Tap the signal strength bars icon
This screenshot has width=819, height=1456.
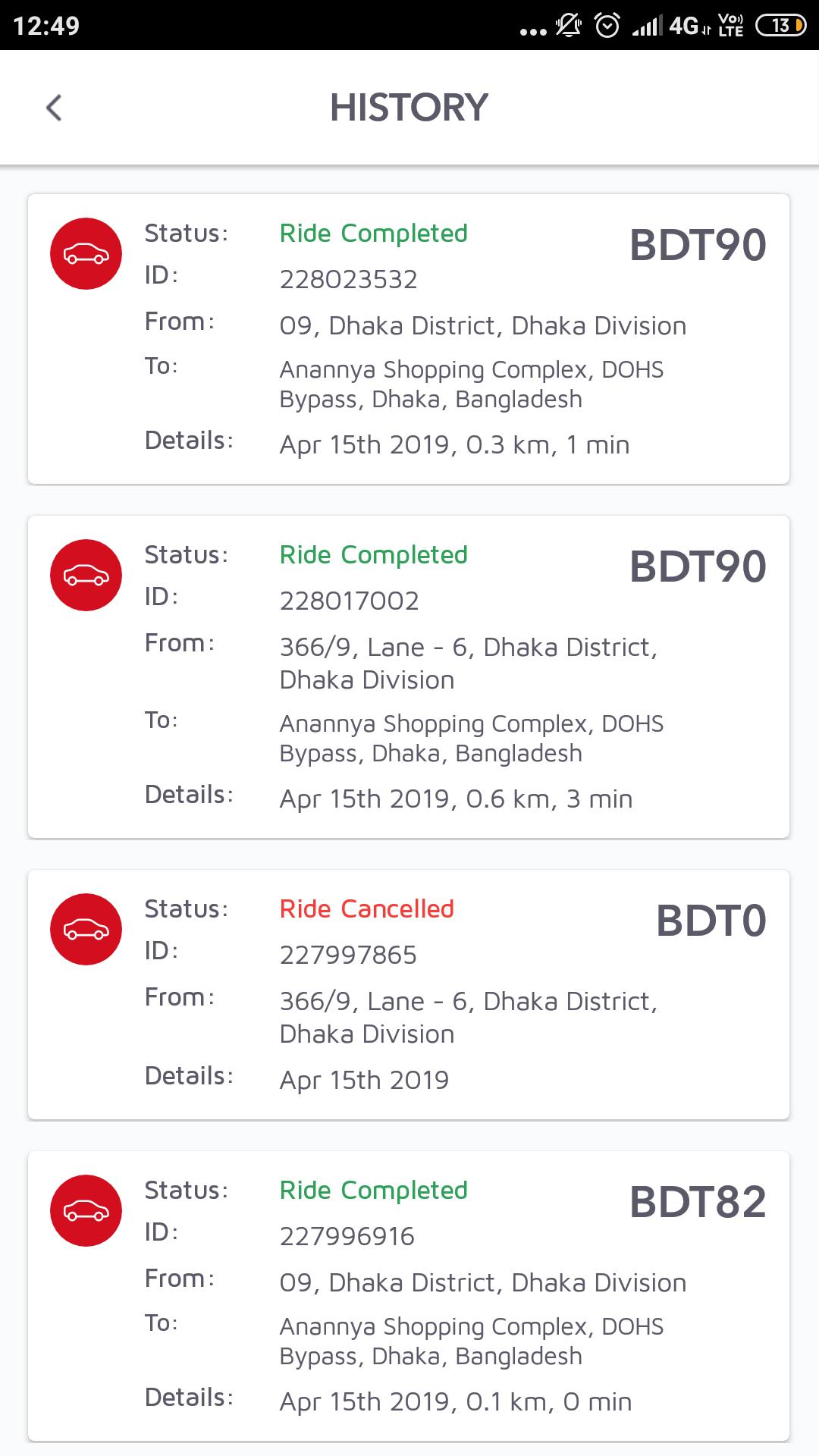(646, 27)
